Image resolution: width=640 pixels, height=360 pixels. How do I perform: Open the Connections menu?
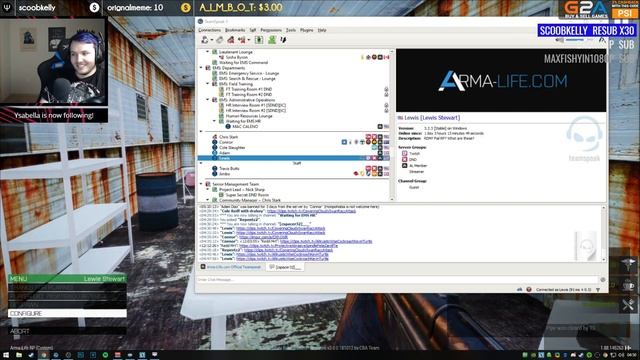209,30
